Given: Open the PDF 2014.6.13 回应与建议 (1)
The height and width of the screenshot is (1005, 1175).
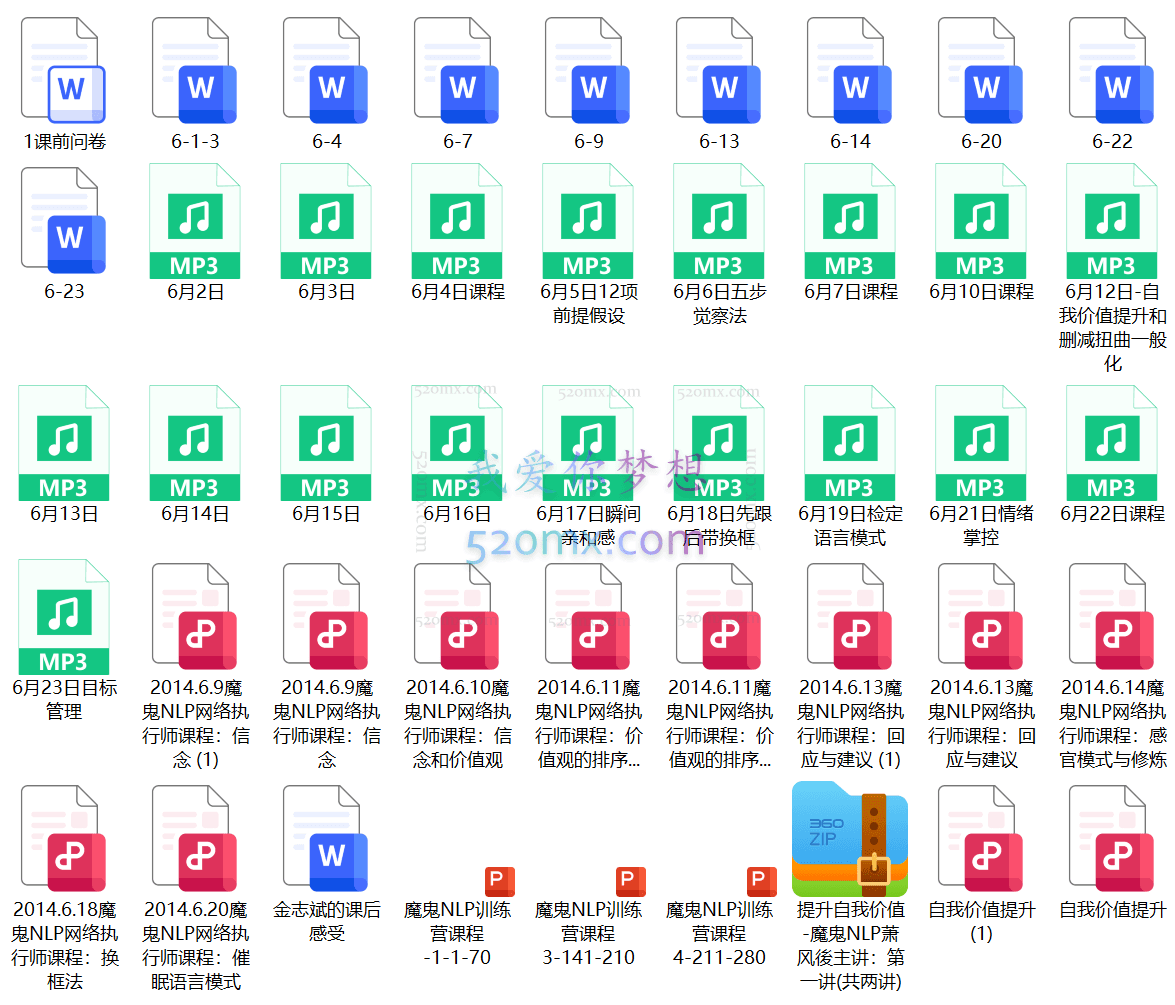Looking at the screenshot, I should (x=849, y=625).
